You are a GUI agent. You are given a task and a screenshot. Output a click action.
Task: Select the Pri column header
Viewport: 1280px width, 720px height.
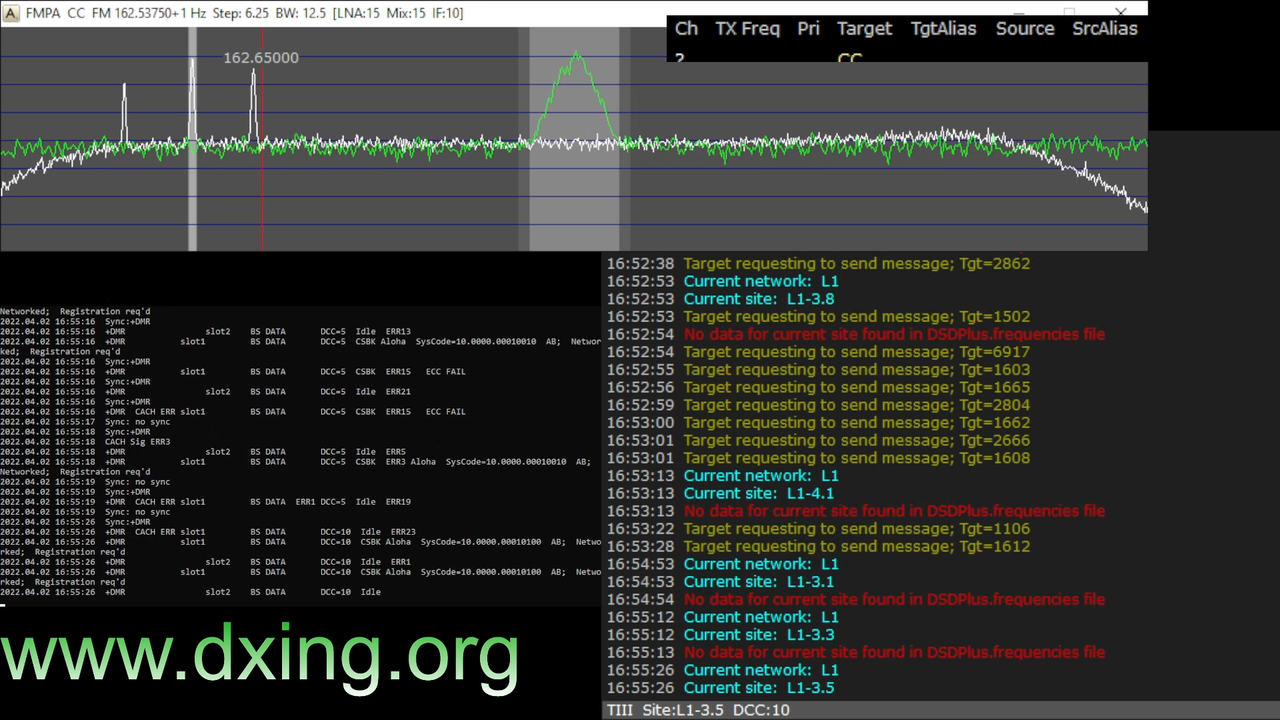808,28
